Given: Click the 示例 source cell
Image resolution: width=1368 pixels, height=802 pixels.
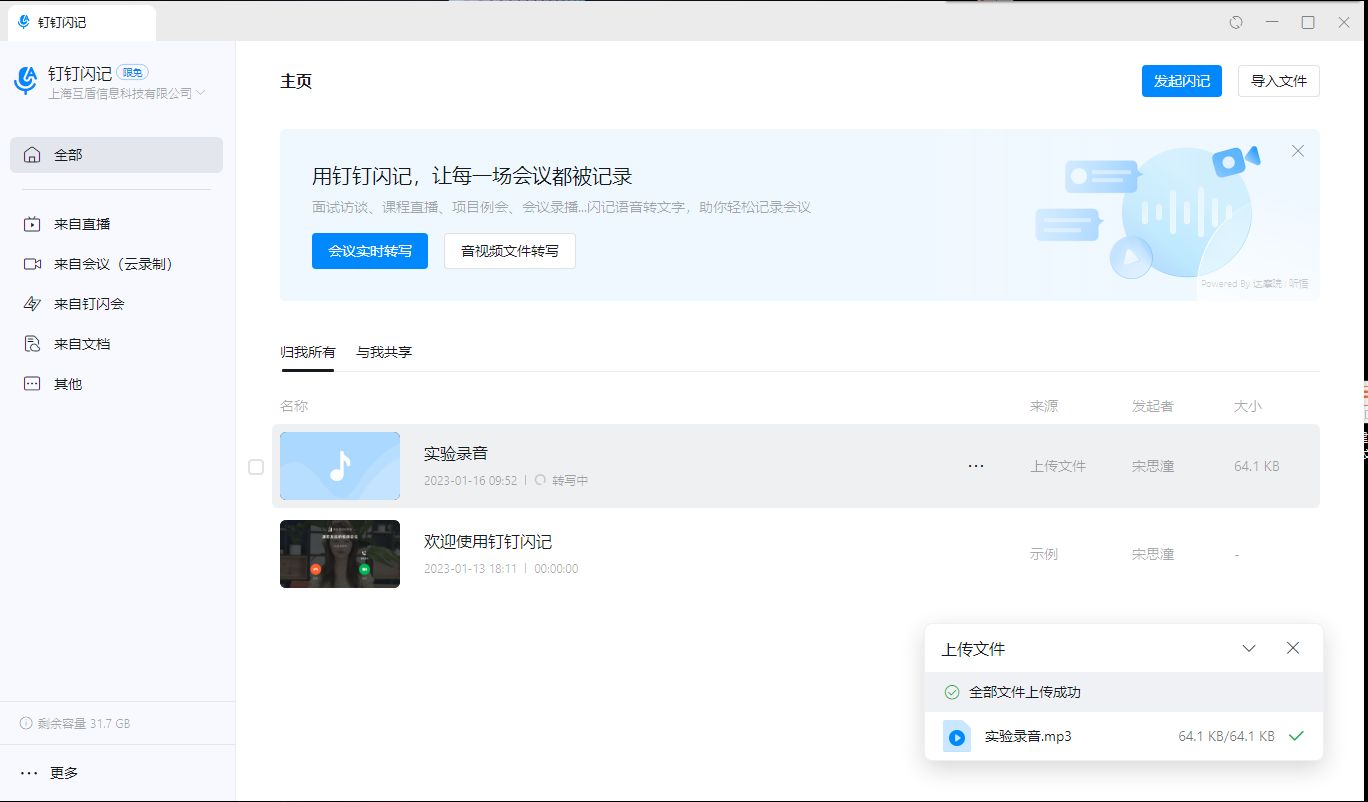Looking at the screenshot, I should 1044,554.
